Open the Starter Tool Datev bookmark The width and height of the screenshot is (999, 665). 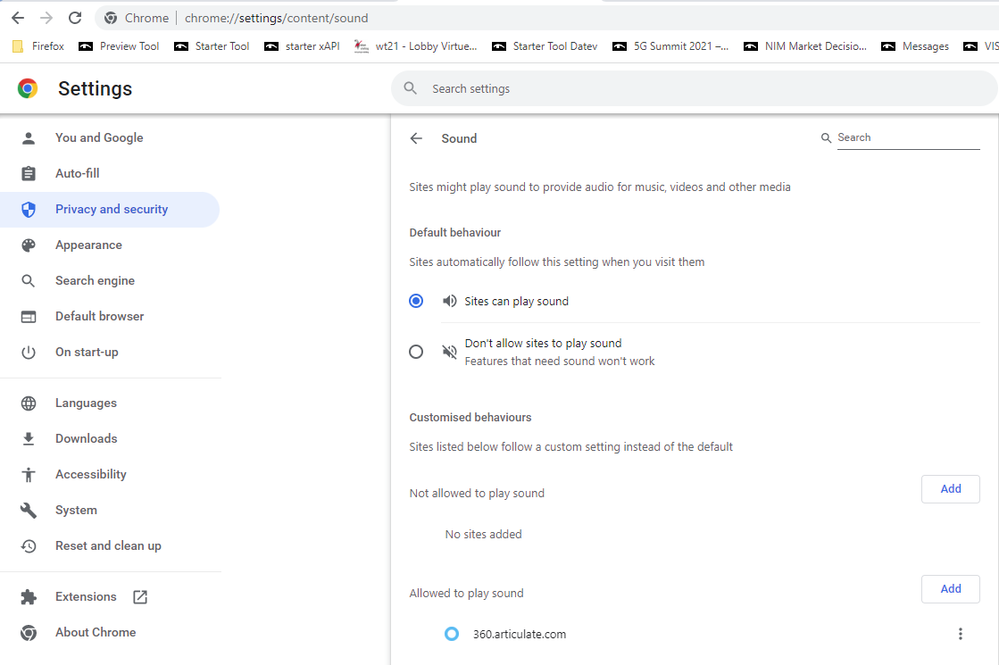point(545,46)
